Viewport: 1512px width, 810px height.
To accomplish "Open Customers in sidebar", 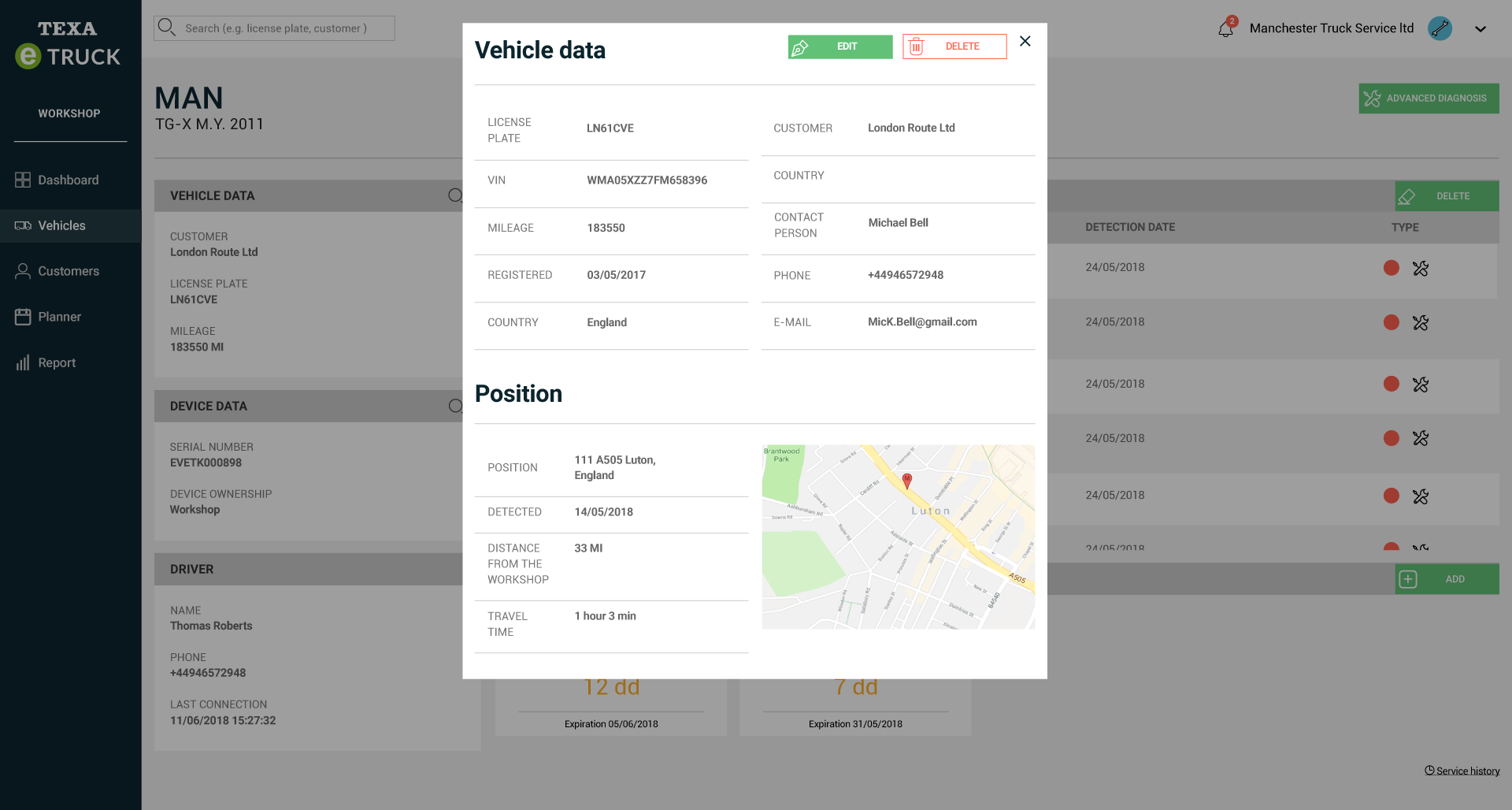I will click(x=70, y=271).
